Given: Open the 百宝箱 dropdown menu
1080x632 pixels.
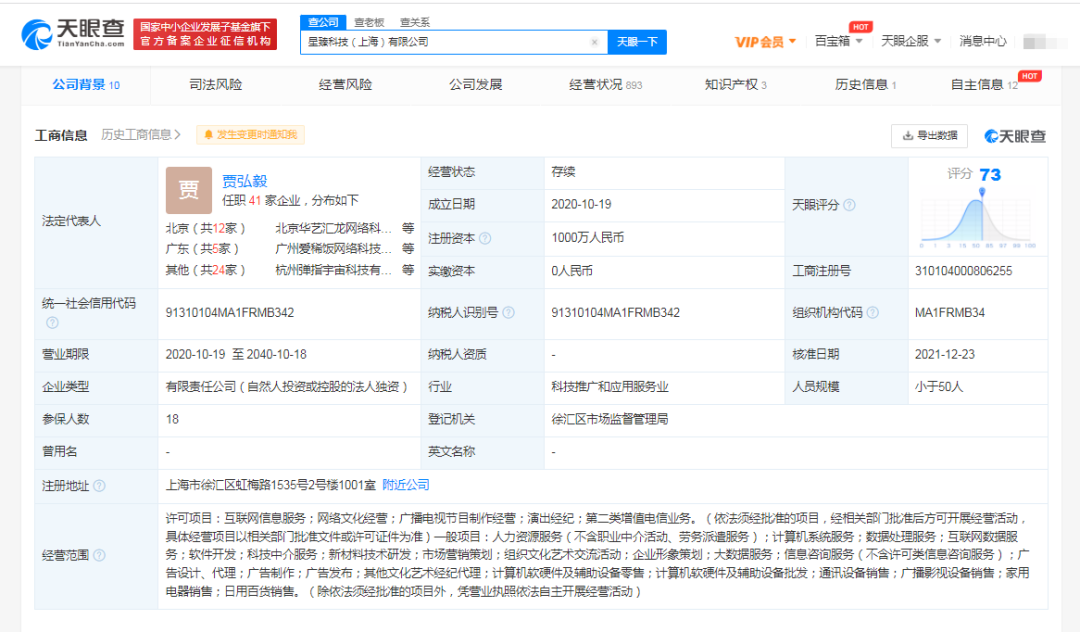Looking at the screenshot, I should (x=838, y=41).
